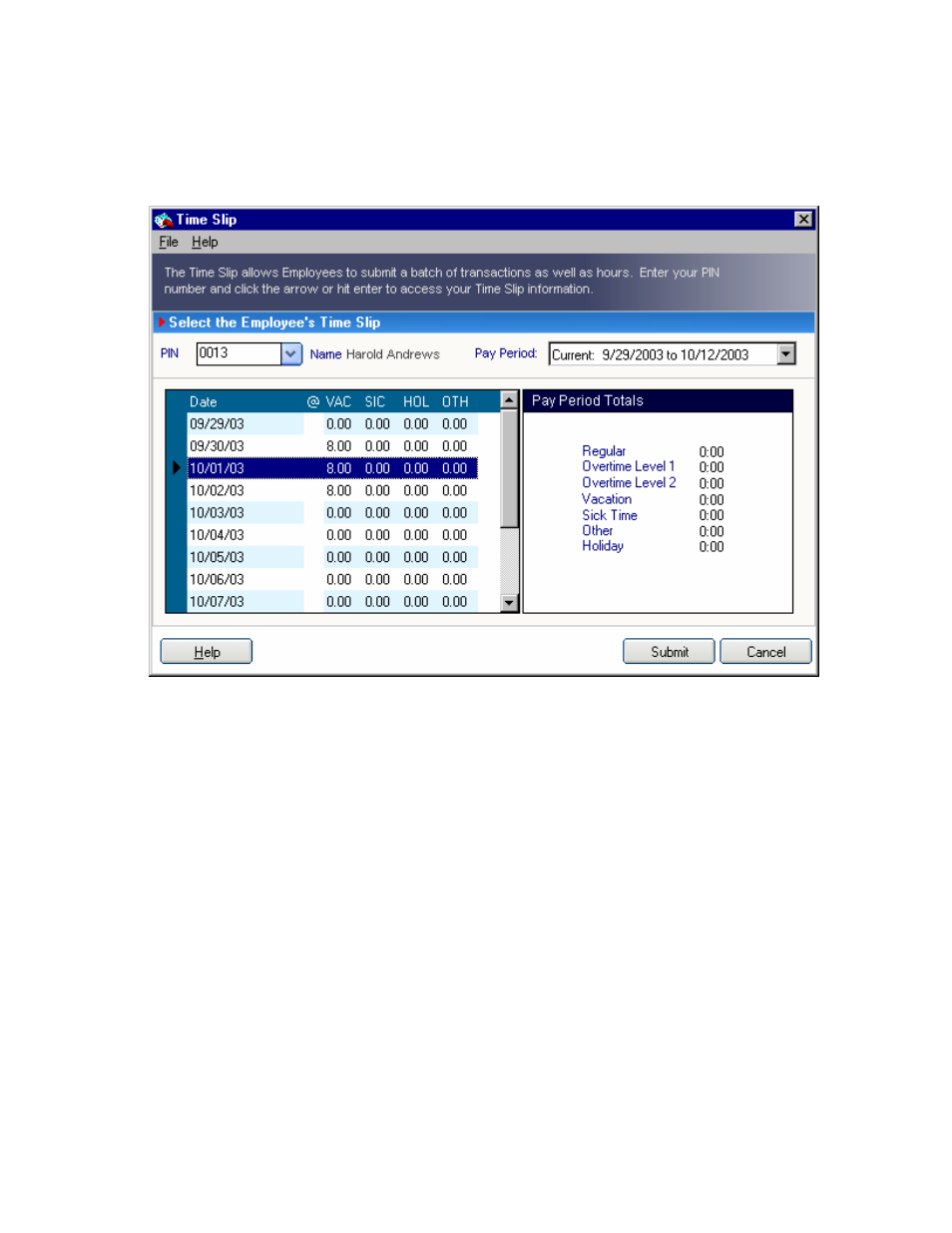Select the 10/07/03 date row

332,601
